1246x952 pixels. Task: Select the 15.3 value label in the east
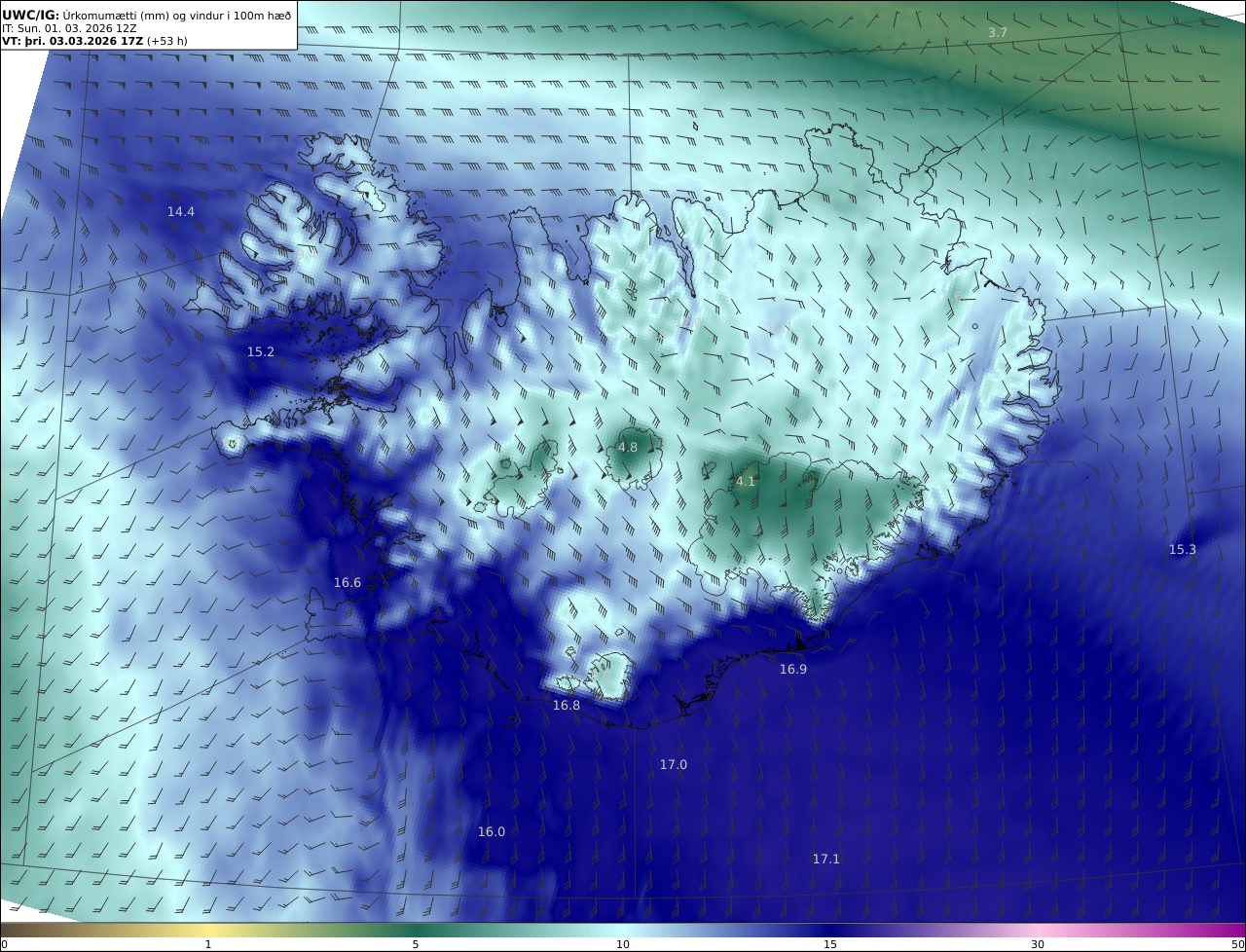(x=1183, y=550)
